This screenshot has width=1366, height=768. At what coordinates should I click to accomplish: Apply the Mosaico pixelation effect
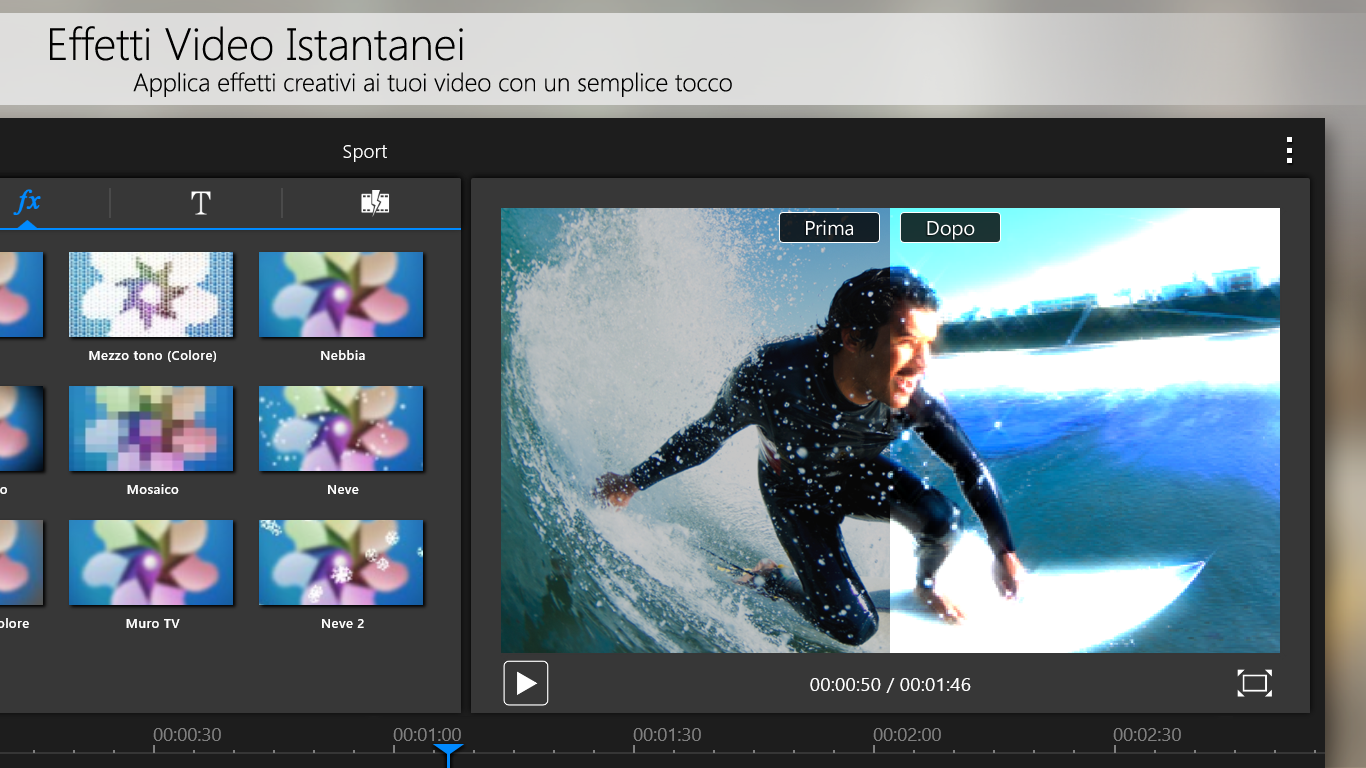151,428
